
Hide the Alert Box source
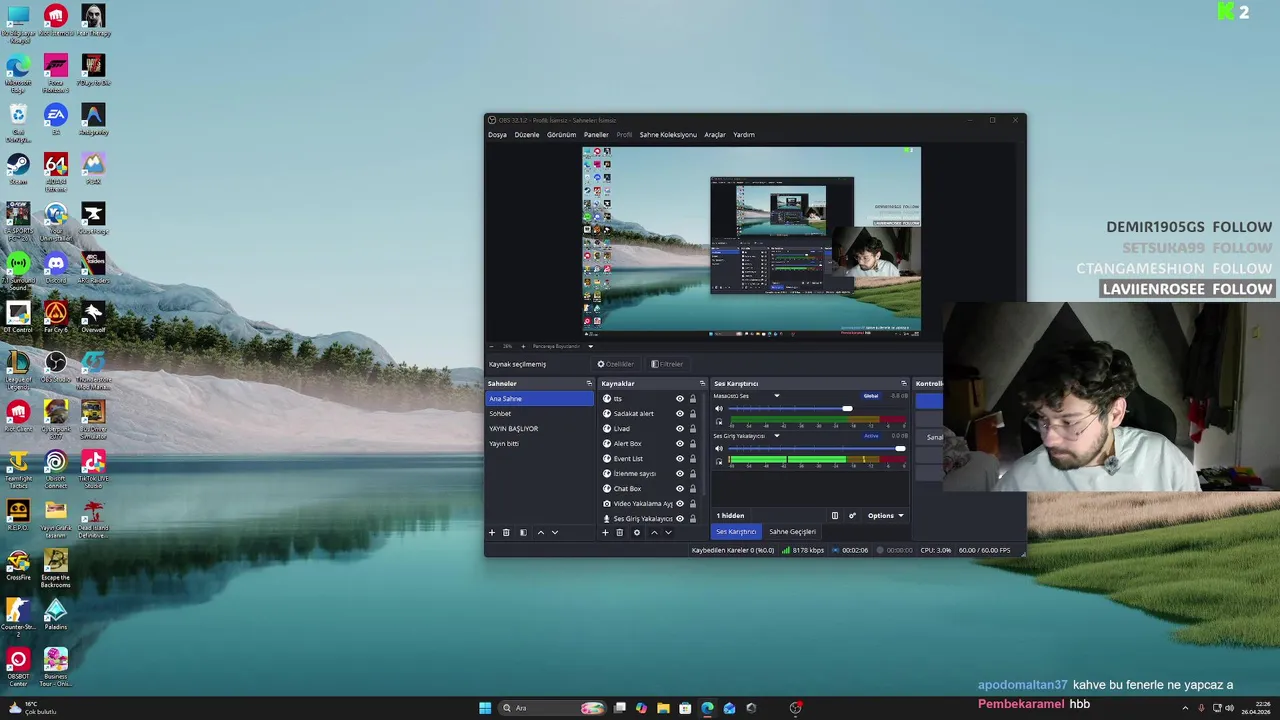680,444
